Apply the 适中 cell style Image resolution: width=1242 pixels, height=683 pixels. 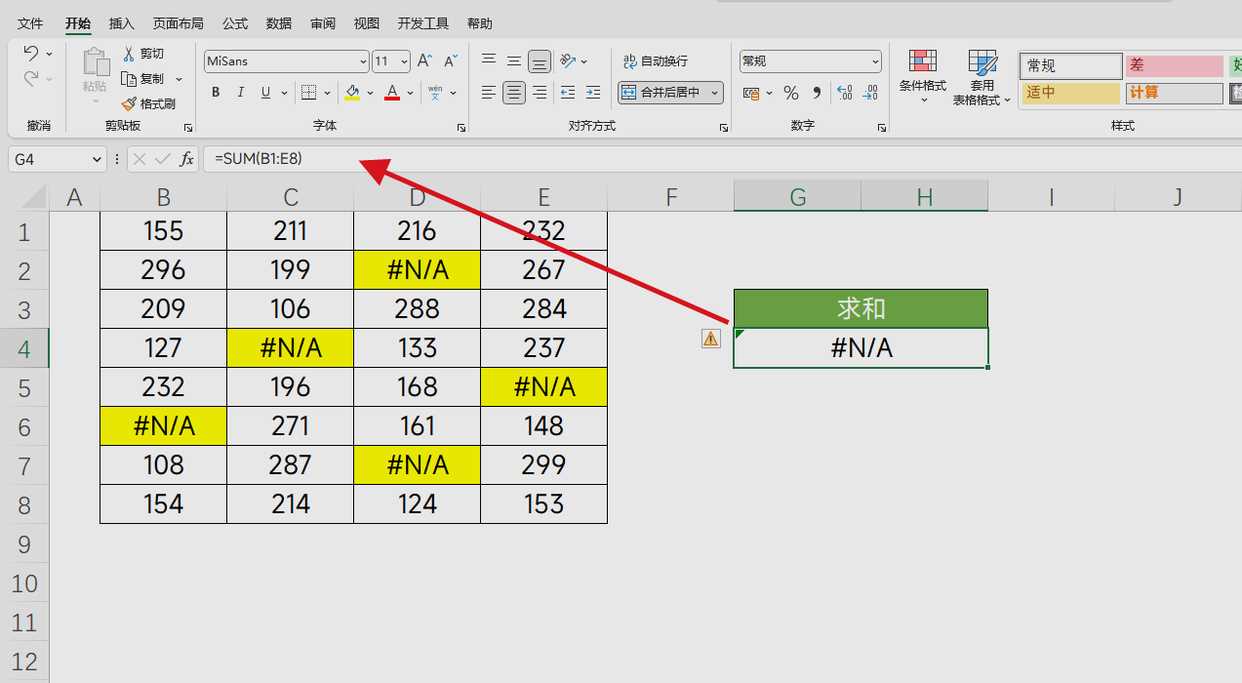point(1069,93)
